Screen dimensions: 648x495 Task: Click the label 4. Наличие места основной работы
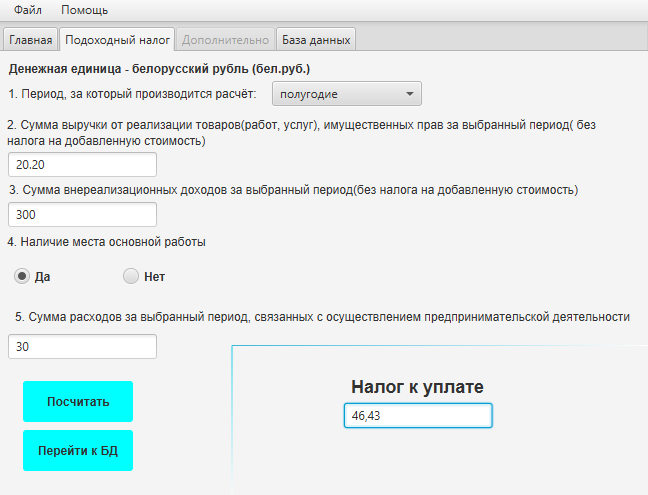pyautogui.click(x=107, y=242)
